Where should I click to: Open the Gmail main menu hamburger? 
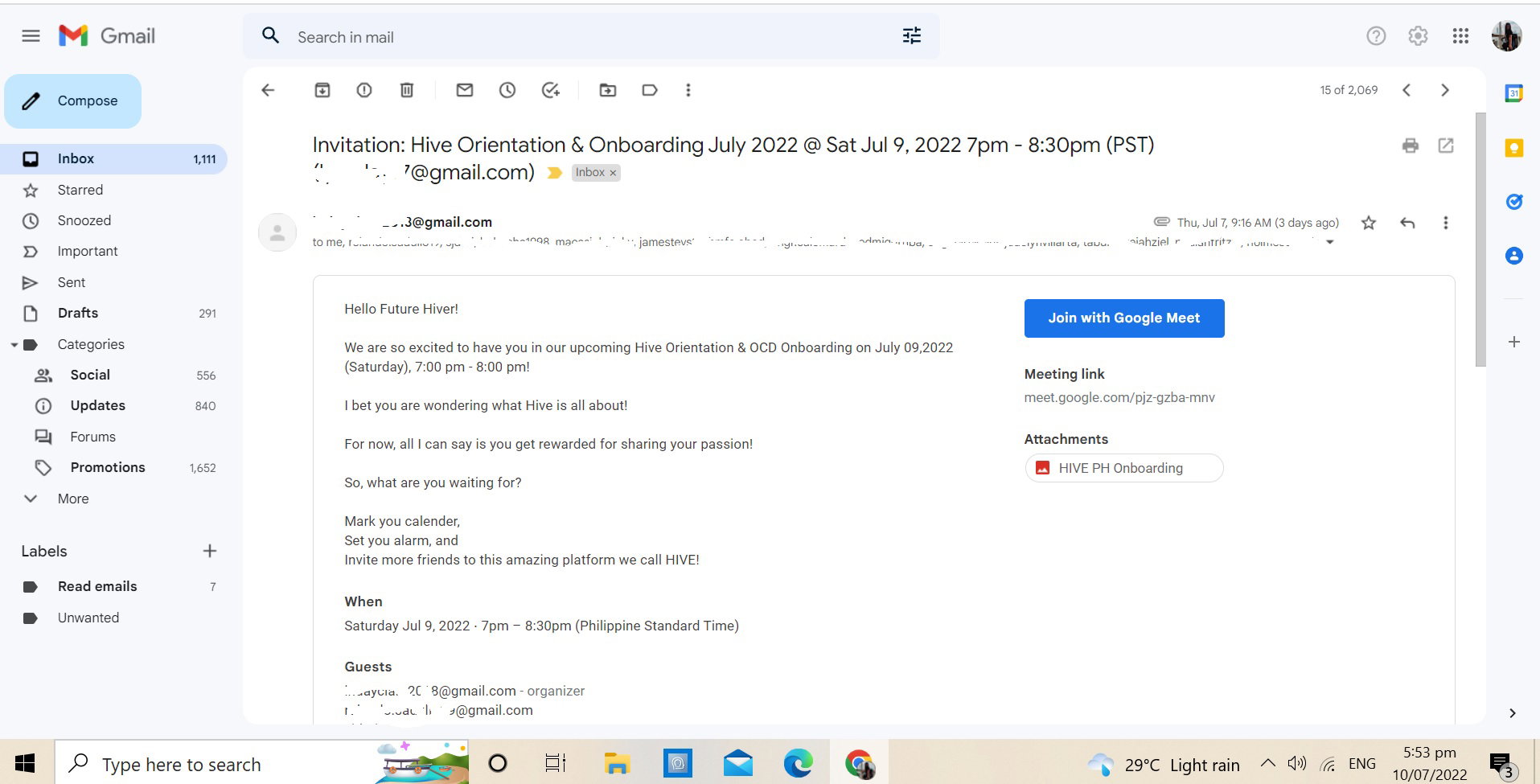pyautogui.click(x=31, y=36)
